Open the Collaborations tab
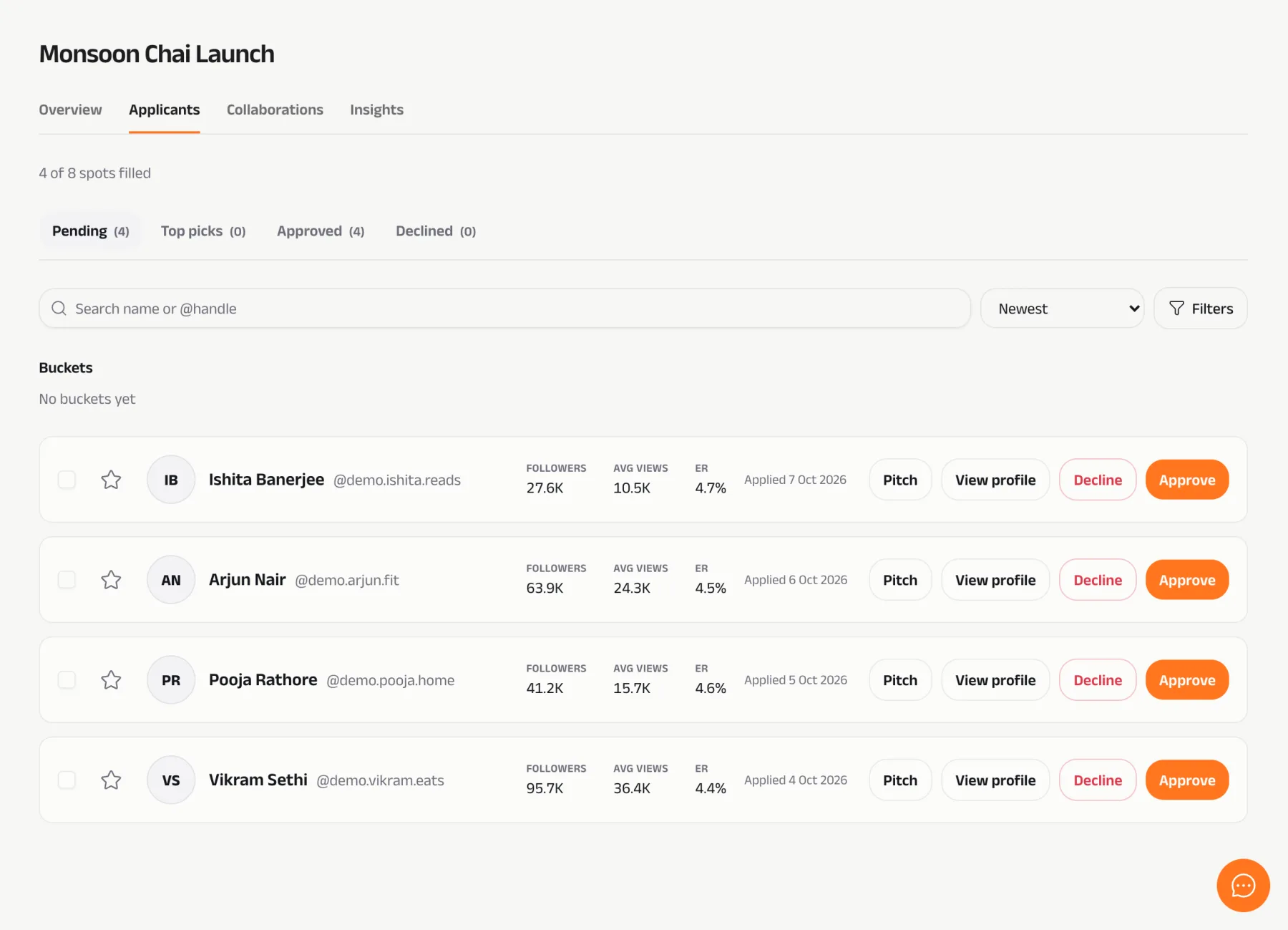This screenshot has width=1288, height=930. (275, 110)
